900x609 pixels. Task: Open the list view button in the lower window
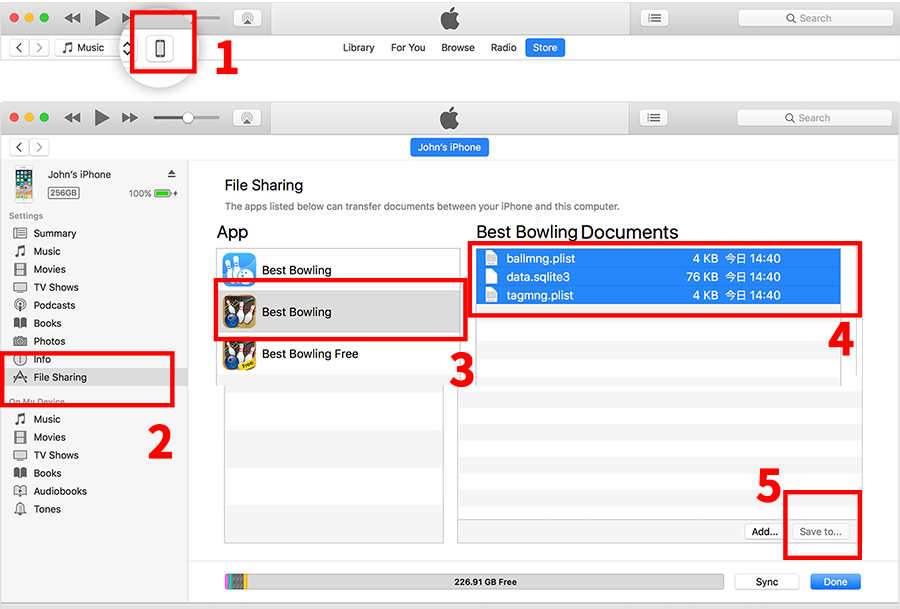[x=653, y=118]
